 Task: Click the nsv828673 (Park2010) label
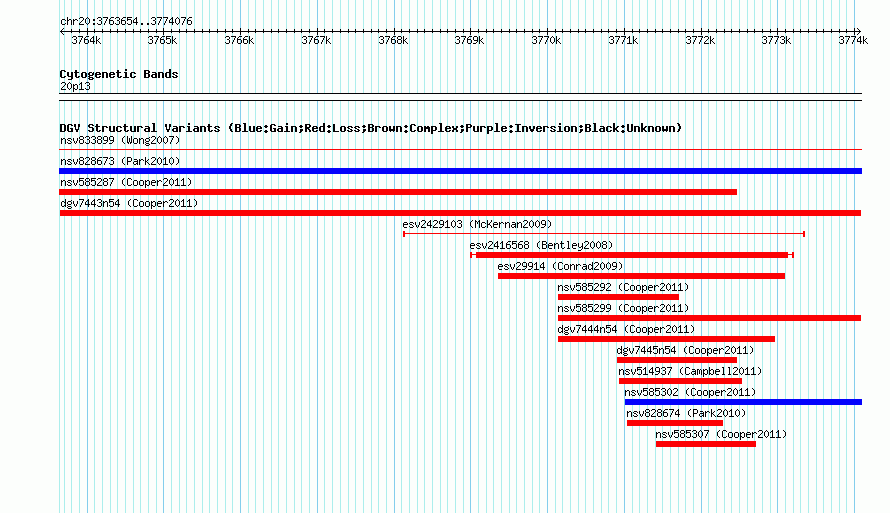click(120, 161)
